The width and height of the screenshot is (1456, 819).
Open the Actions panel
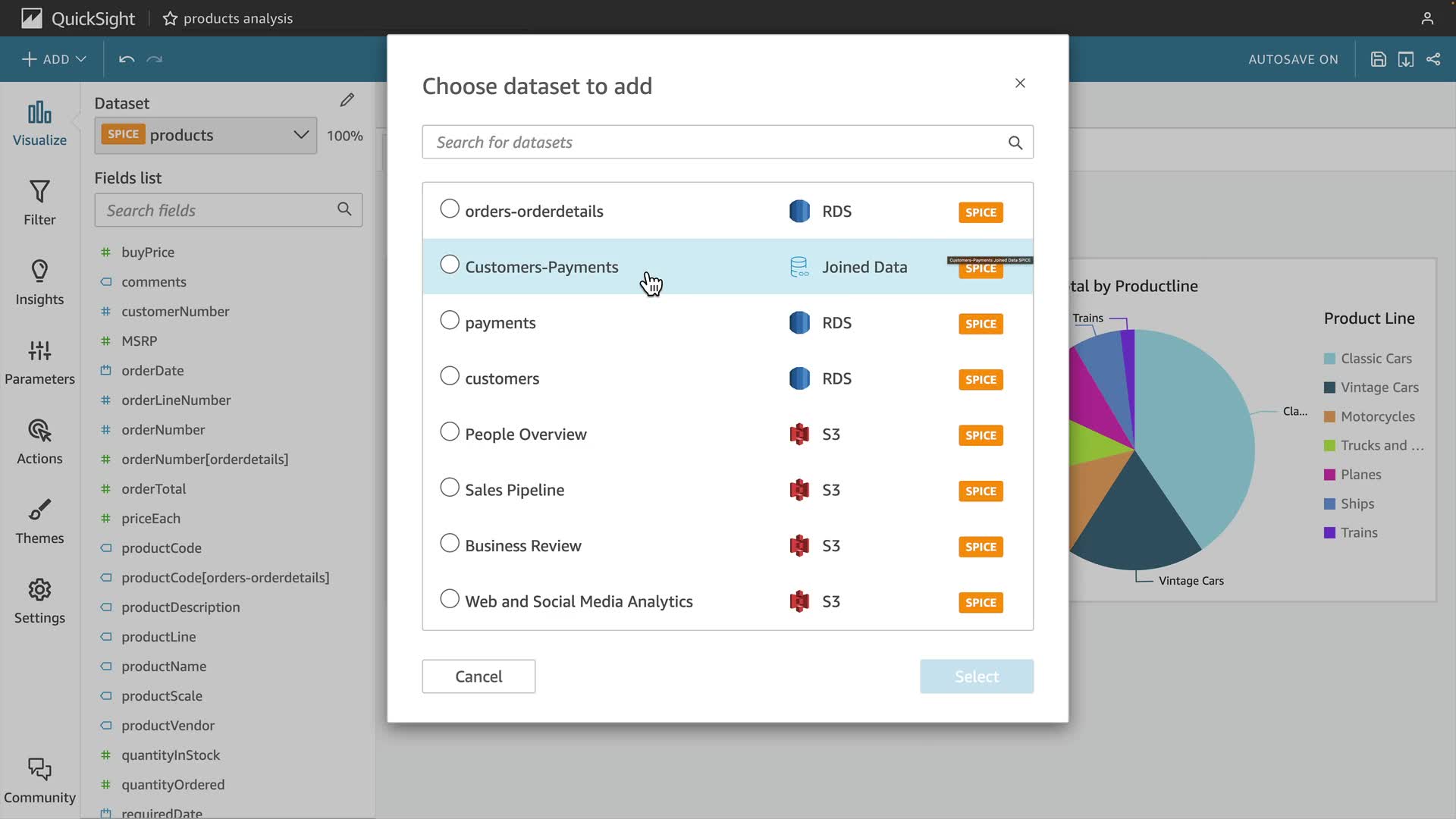pyautogui.click(x=39, y=441)
